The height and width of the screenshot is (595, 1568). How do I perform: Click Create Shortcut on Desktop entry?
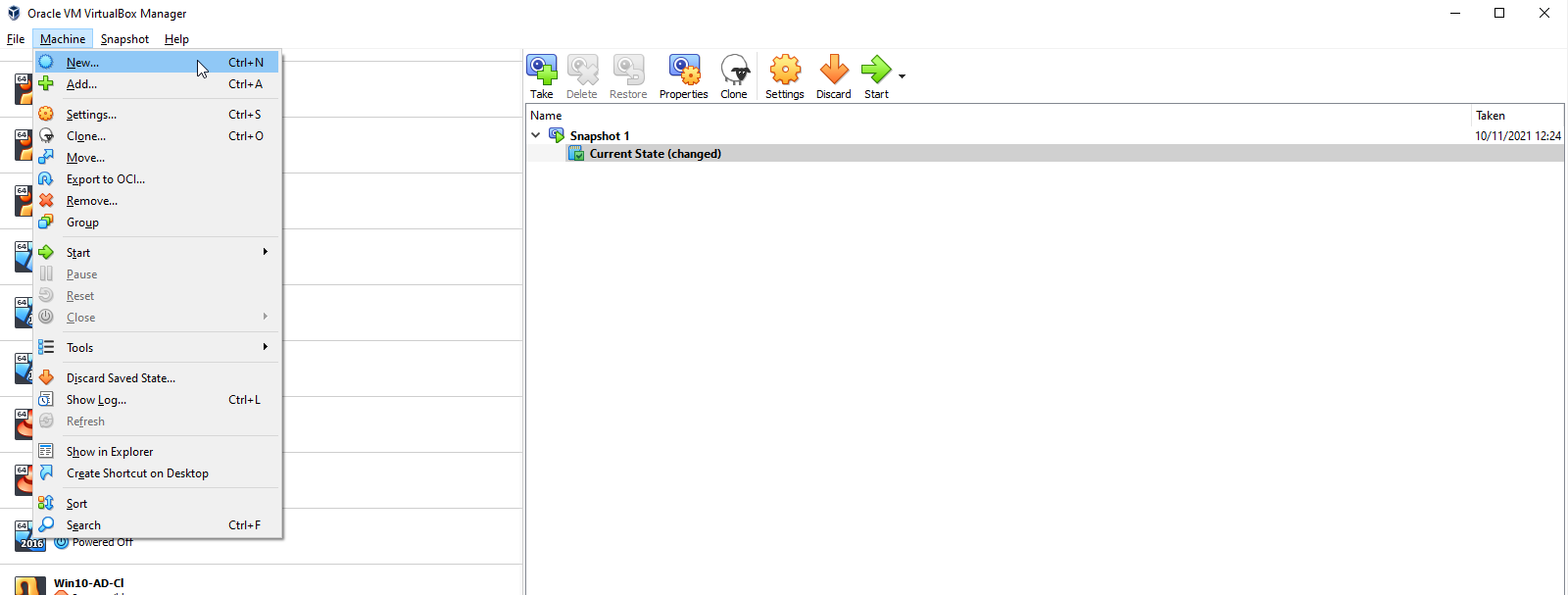pyautogui.click(x=137, y=473)
